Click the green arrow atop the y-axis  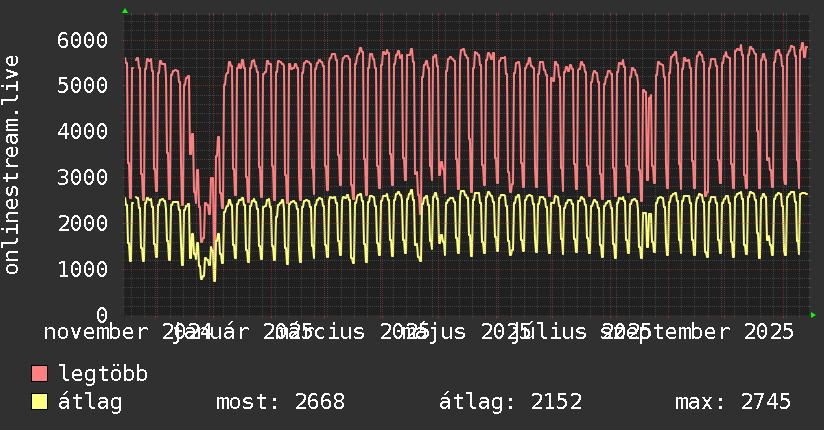[125, 11]
